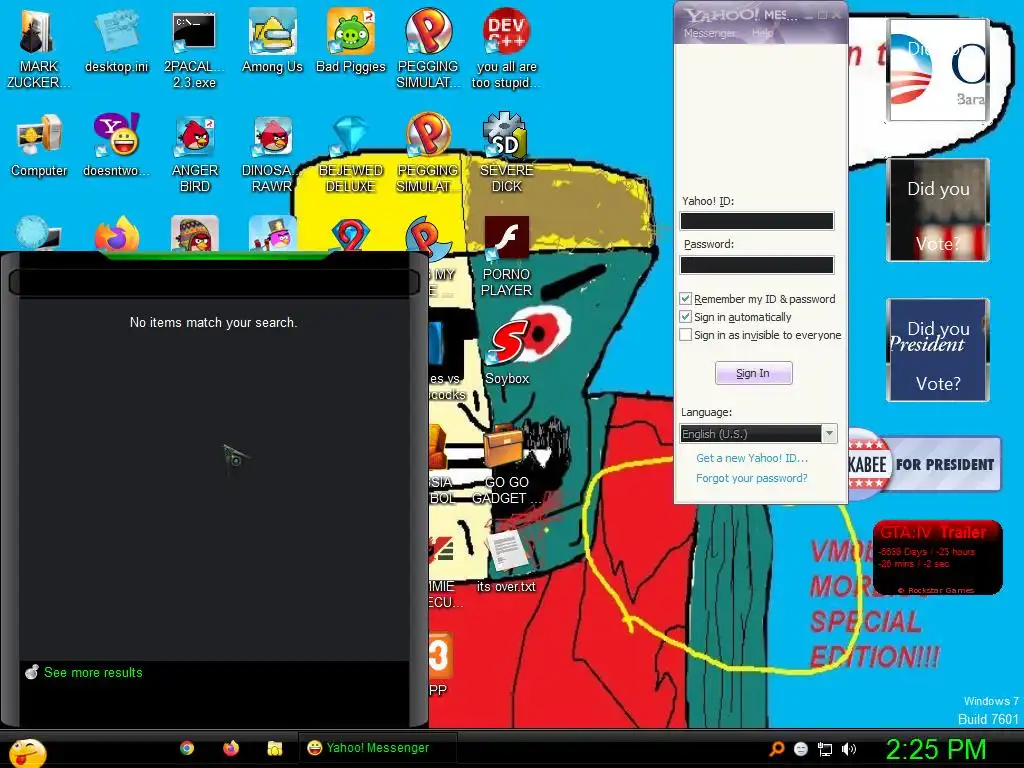Open File Explorer folder in taskbar
Viewport: 1024px width, 768px height.
point(275,748)
